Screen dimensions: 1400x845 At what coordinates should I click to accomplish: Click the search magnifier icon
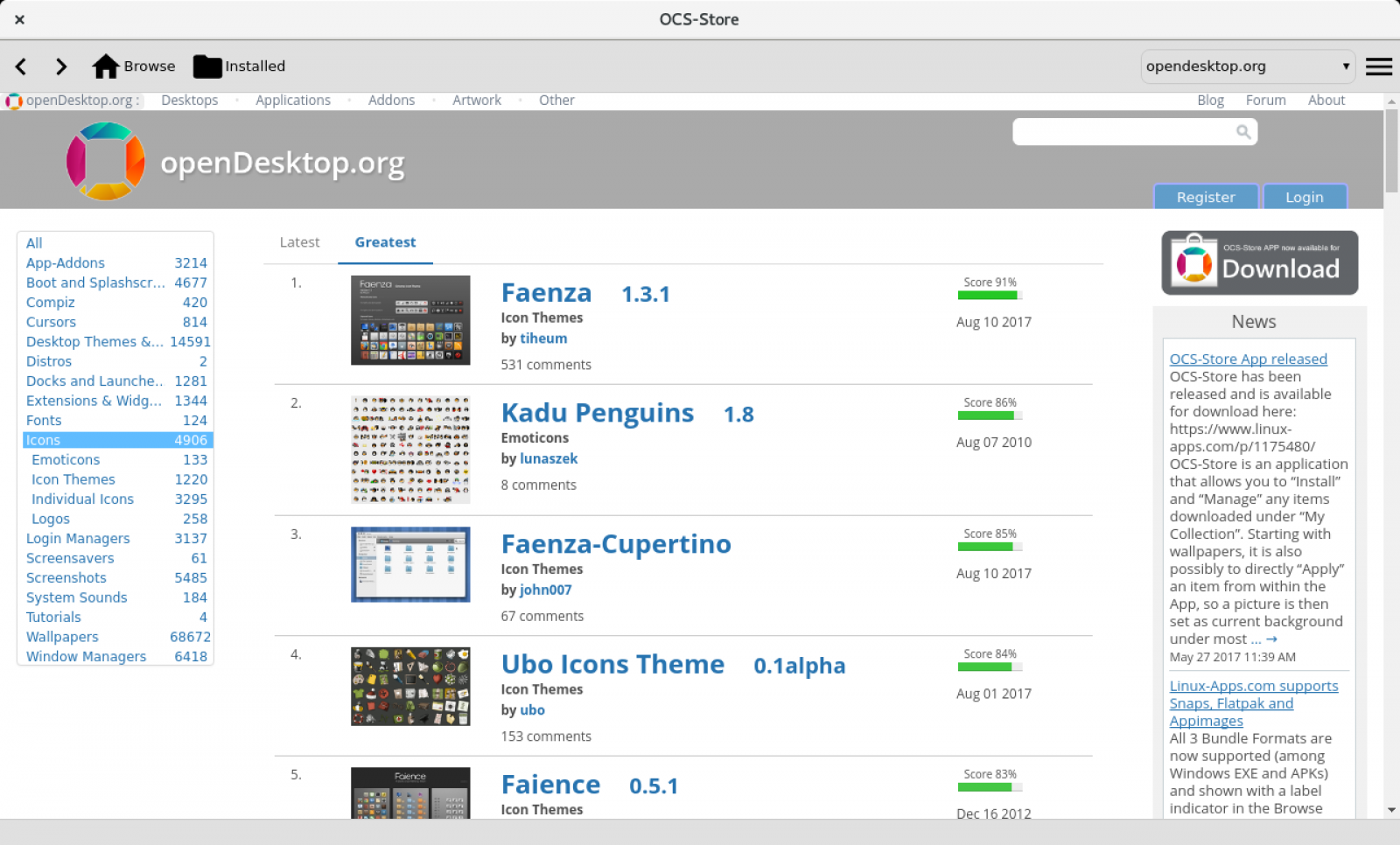1242,132
